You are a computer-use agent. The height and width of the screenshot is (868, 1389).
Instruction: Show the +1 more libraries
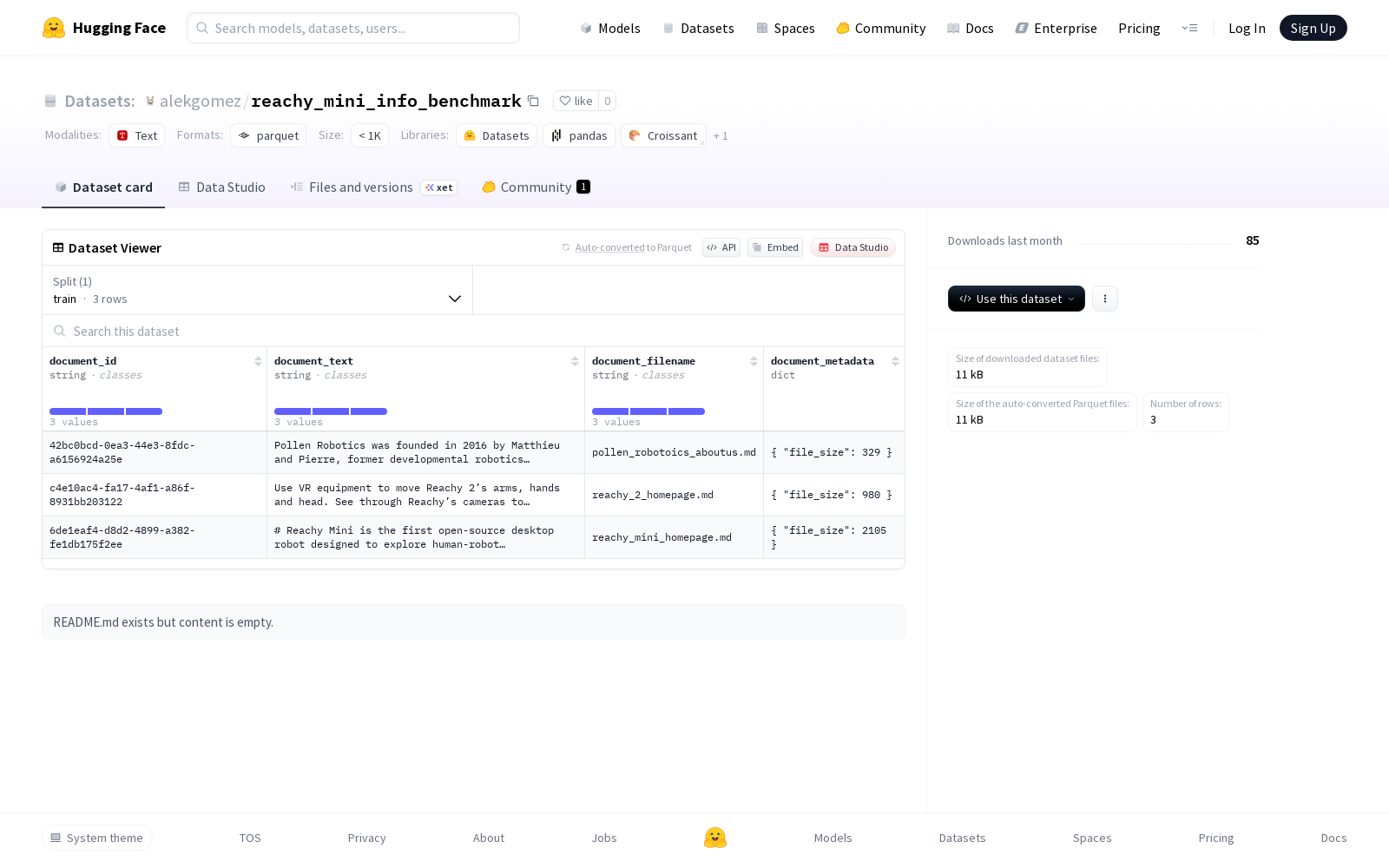[721, 135]
